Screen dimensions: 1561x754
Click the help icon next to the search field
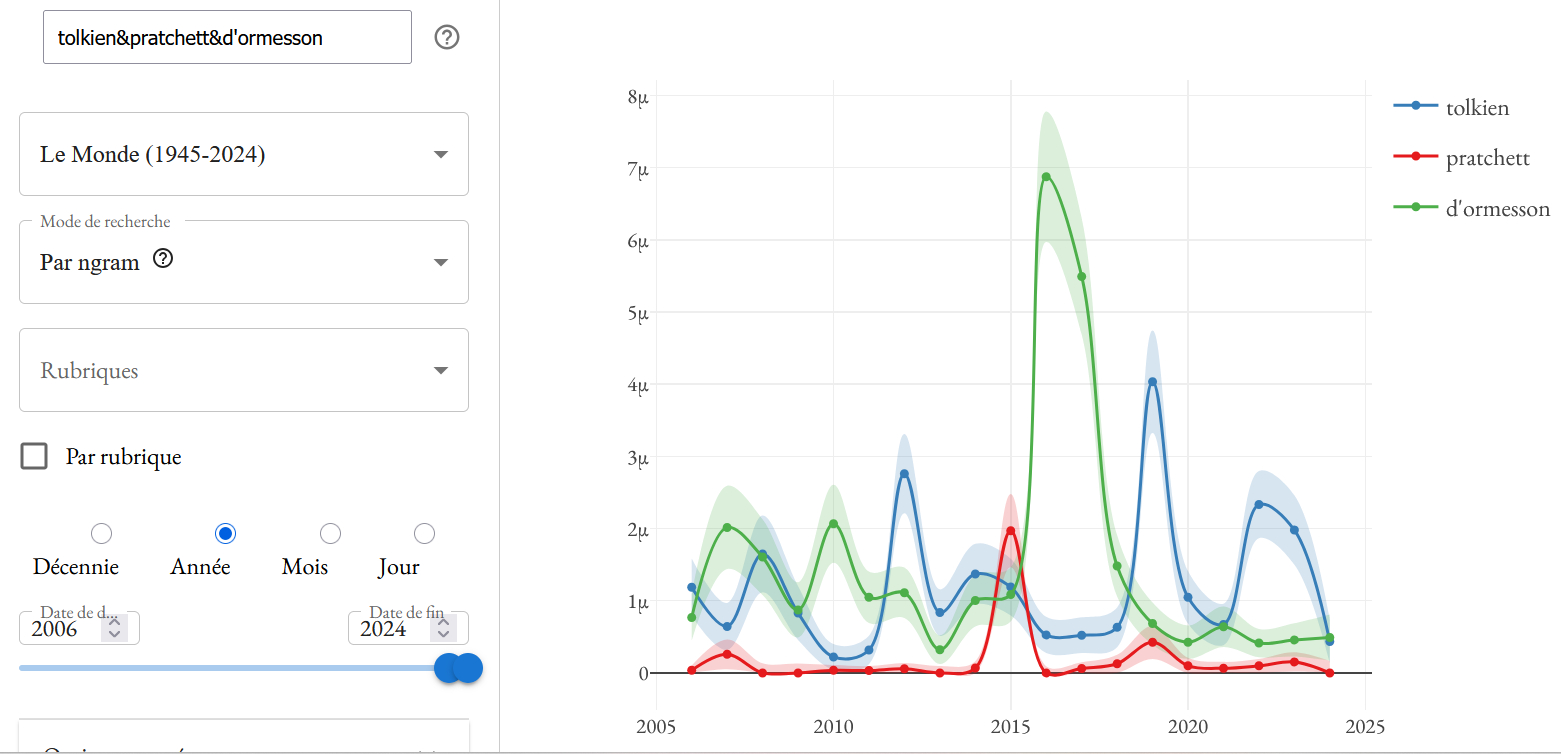pos(447,38)
